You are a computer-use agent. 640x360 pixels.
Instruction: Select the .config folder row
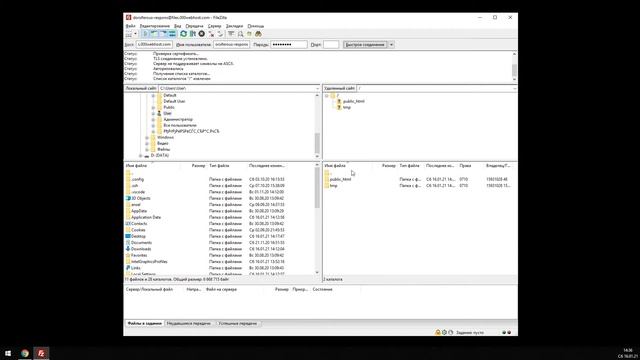[x=220, y=179]
